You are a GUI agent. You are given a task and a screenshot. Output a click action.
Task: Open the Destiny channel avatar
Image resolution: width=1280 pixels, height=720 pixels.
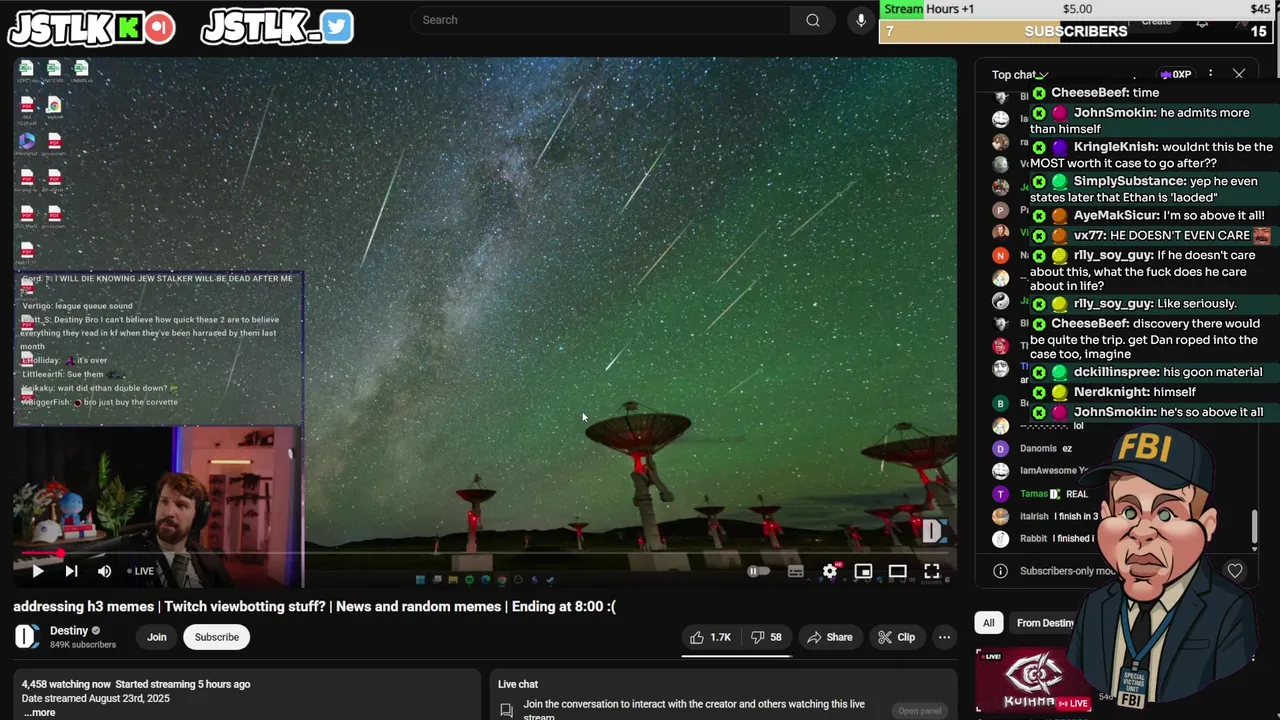[27, 636]
